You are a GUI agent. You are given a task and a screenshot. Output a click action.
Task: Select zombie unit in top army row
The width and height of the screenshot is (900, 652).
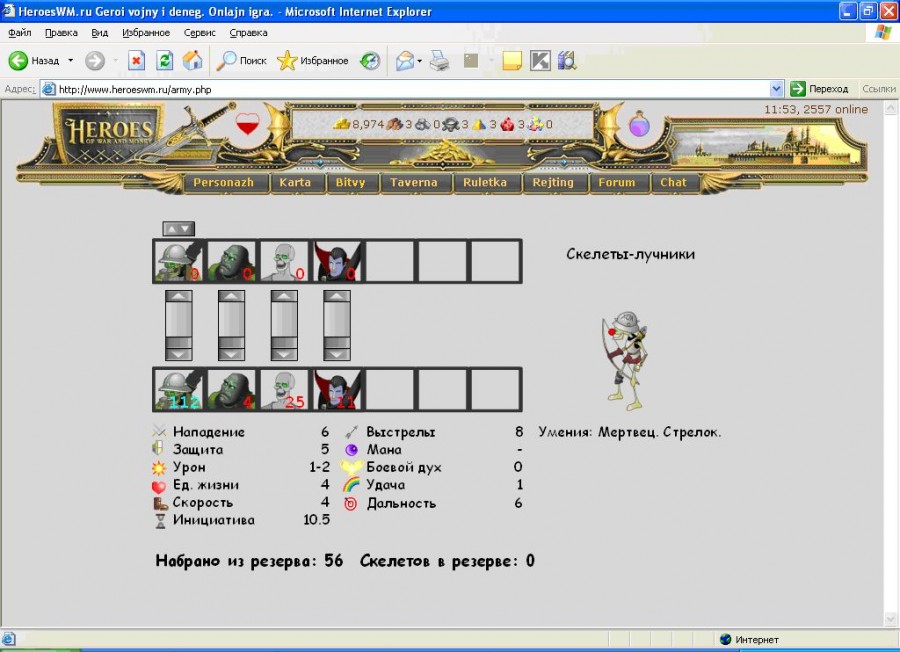click(x=231, y=261)
